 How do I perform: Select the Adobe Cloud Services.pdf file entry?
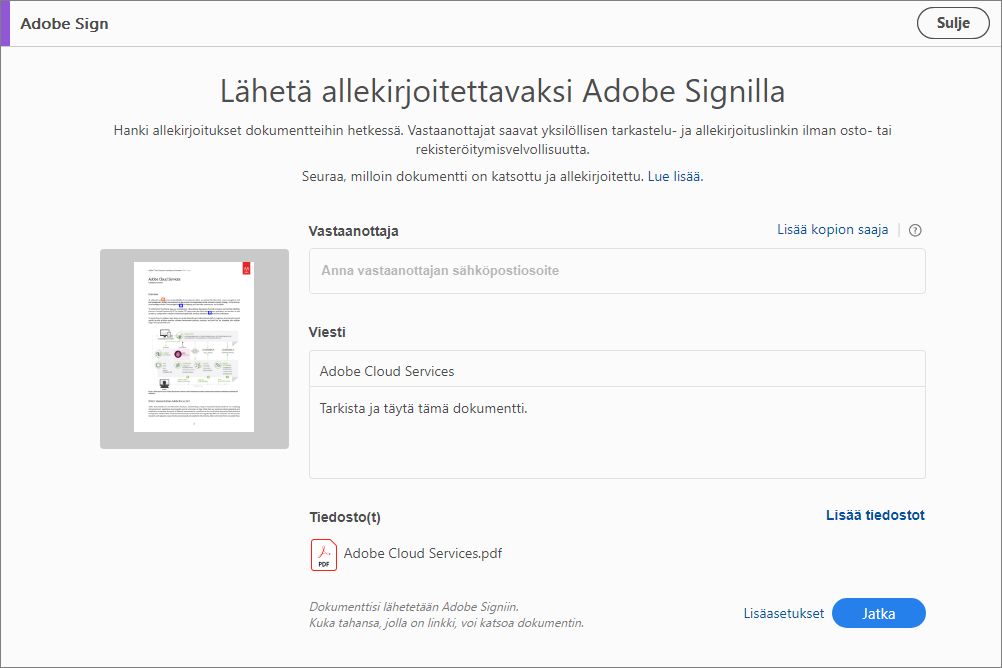(422, 553)
